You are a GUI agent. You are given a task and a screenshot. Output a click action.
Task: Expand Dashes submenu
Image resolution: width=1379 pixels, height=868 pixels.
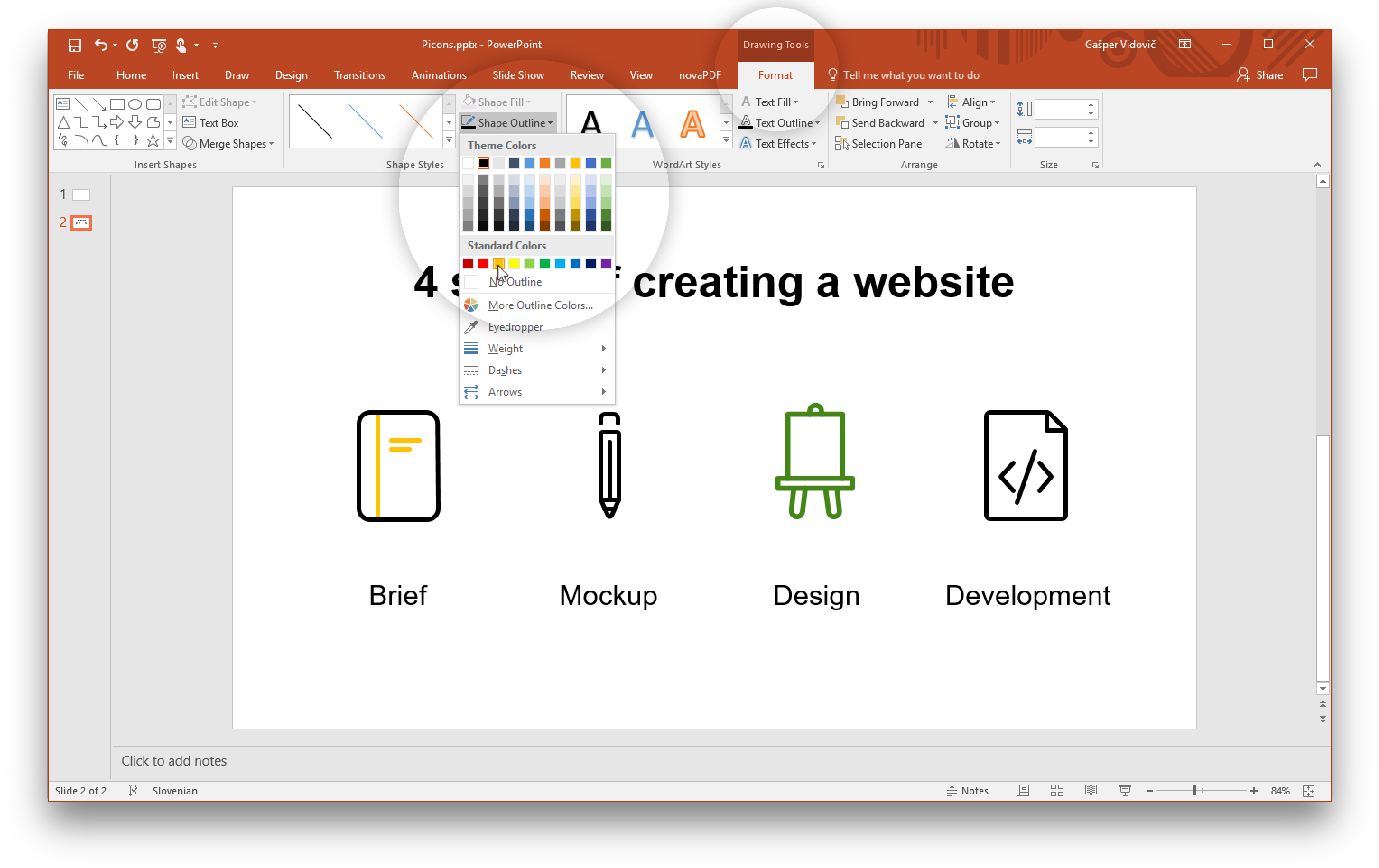tap(537, 370)
